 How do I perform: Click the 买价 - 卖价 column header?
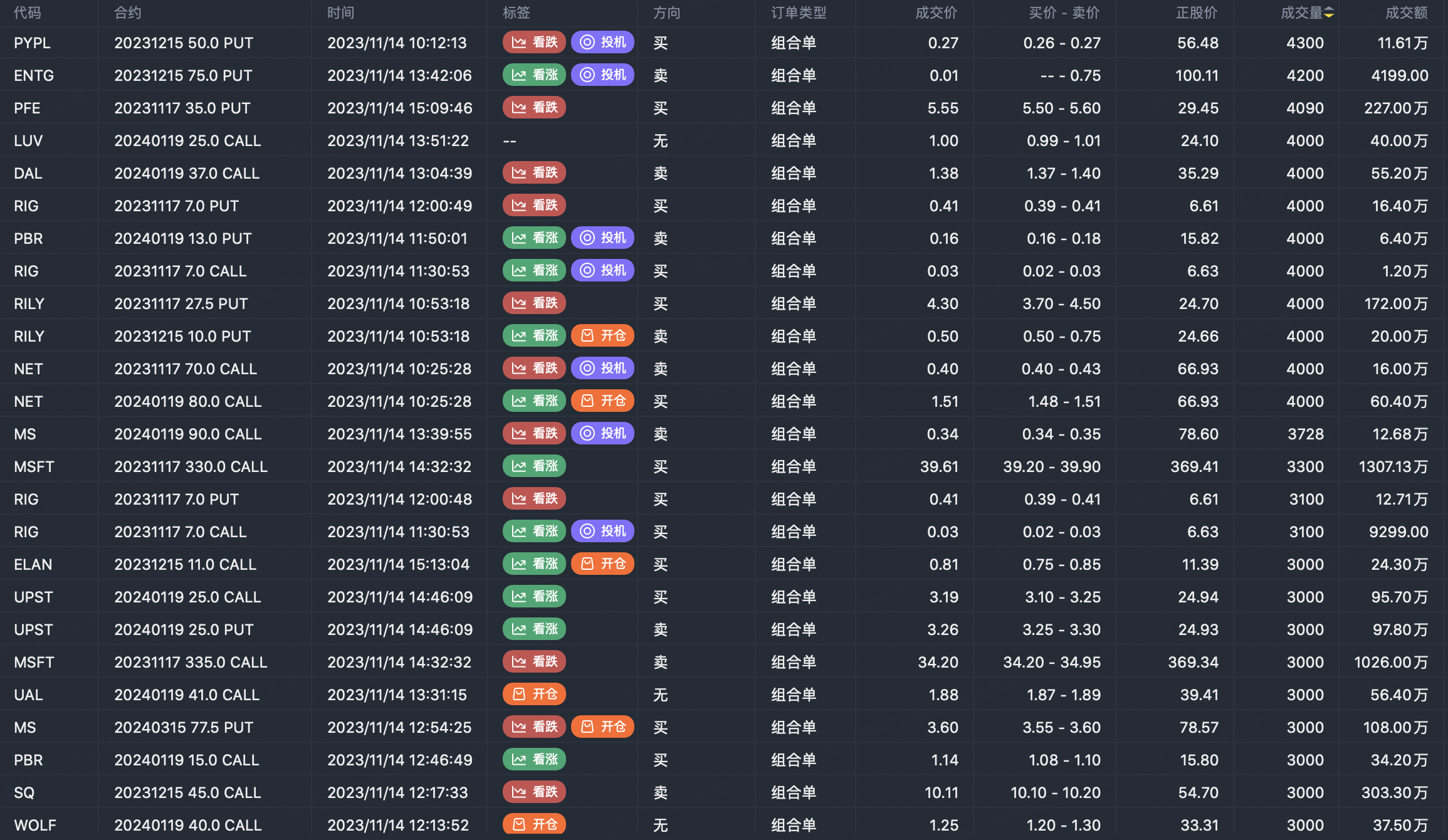(1064, 13)
